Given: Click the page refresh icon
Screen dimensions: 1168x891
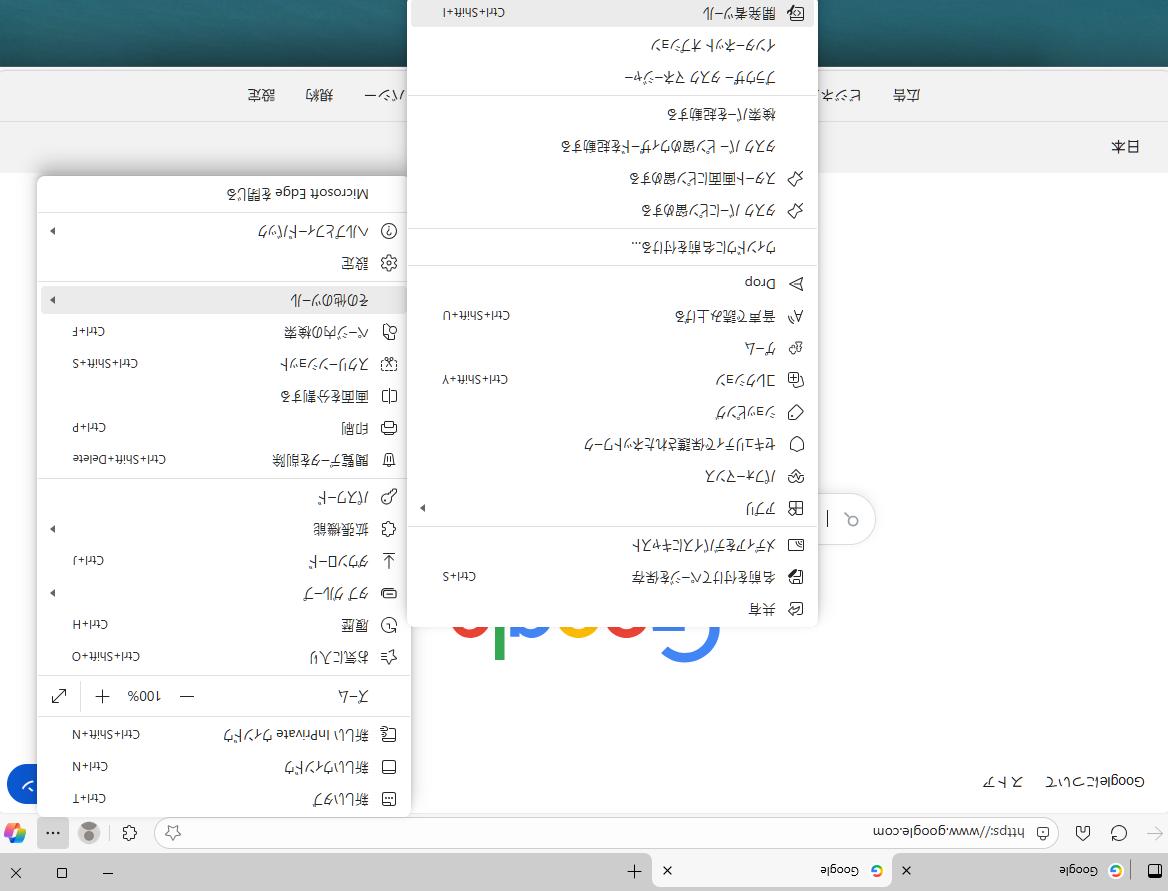Looking at the screenshot, I should pyautogui.click(x=1119, y=833).
